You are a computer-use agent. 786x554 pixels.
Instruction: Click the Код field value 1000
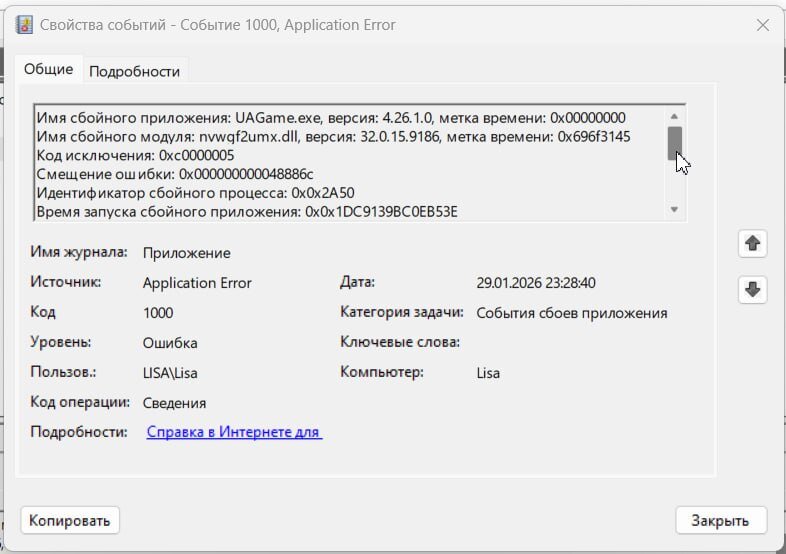[158, 313]
